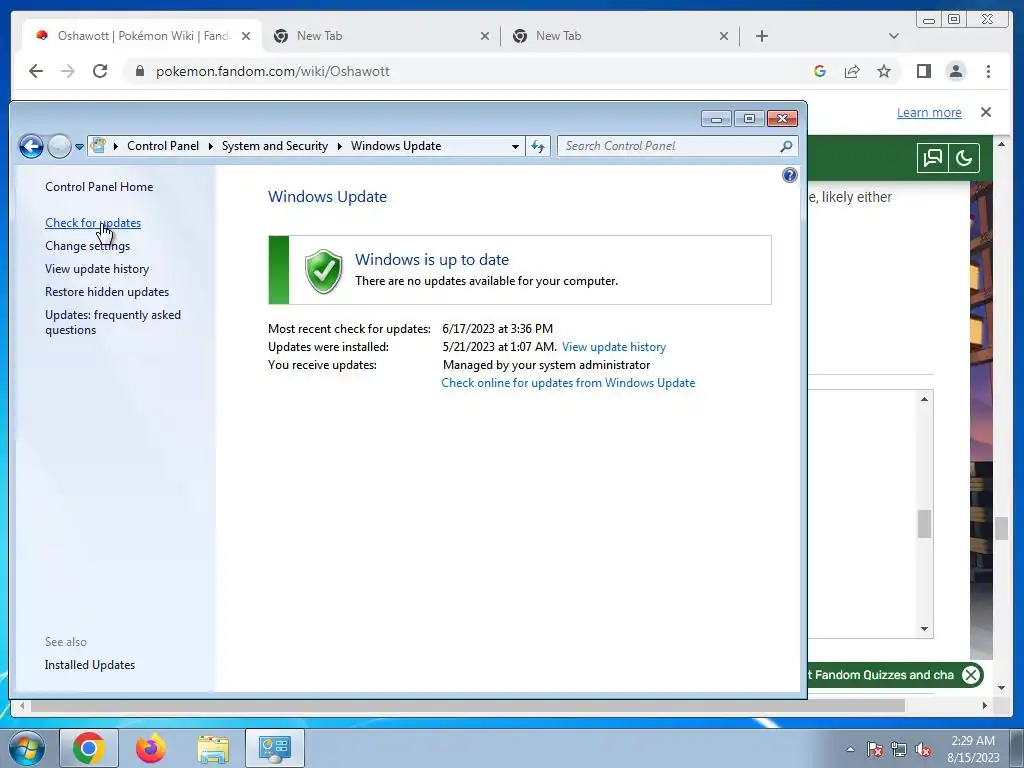Viewport: 1024px width, 768px height.
Task: Open Chrome three-dot menu
Action: pyautogui.click(x=988, y=71)
